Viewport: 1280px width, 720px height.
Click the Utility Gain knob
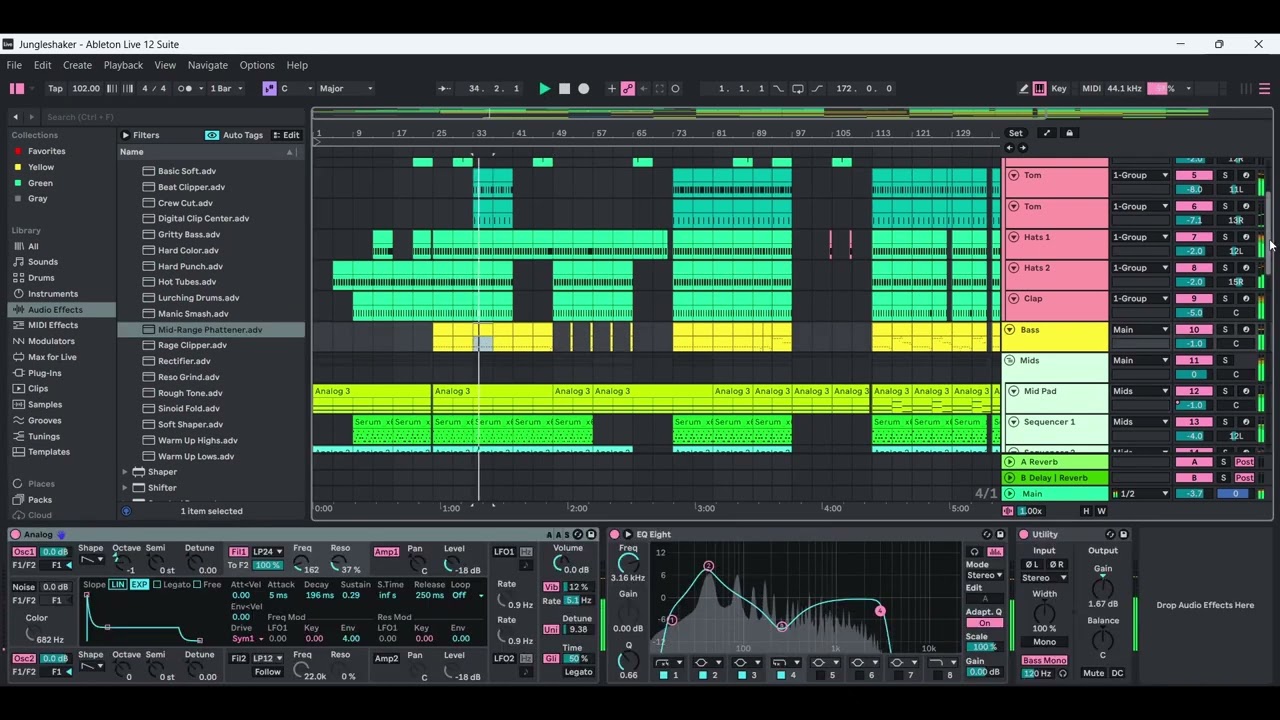coord(1103,586)
